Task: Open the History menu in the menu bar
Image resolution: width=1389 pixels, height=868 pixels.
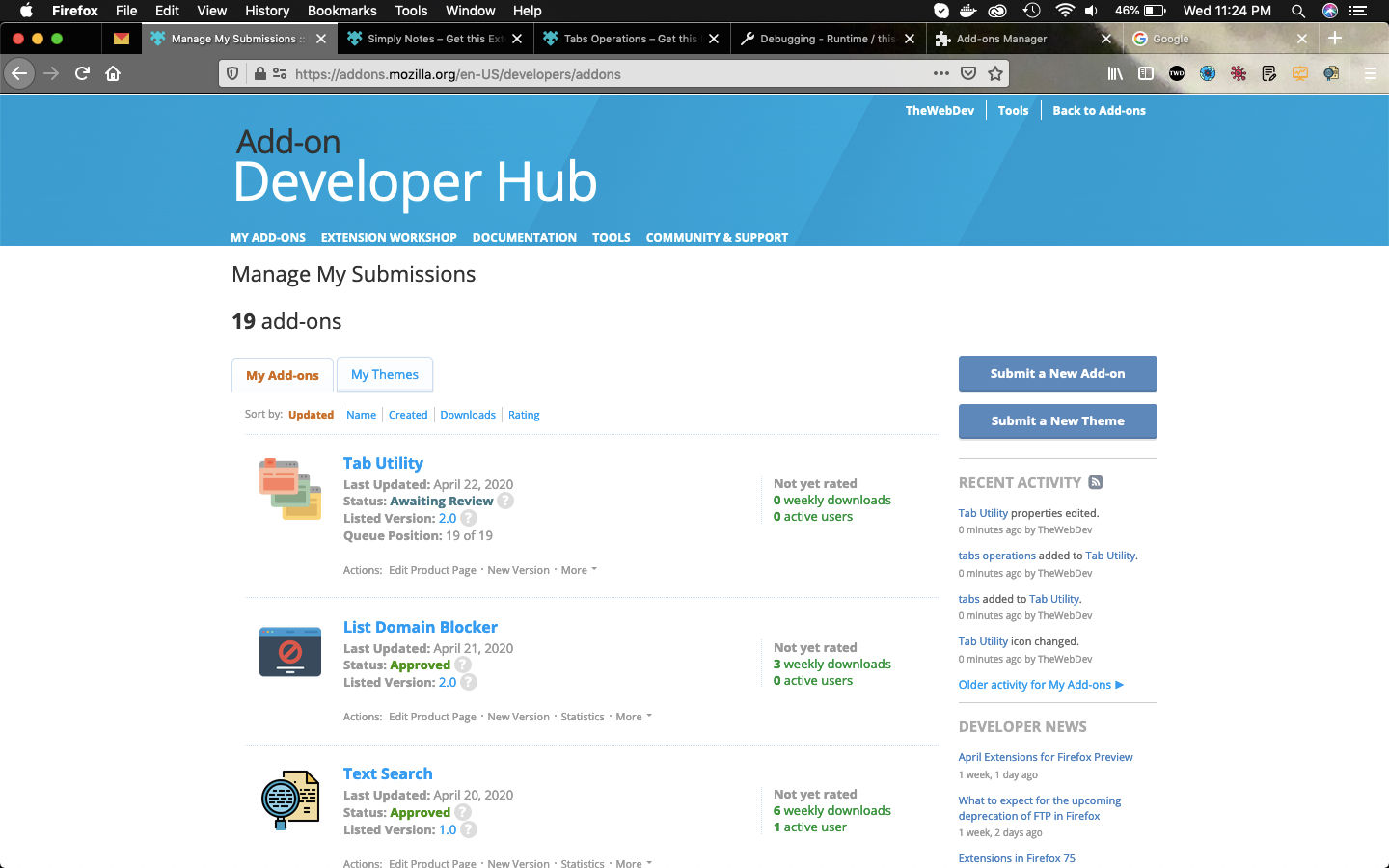Action: (267, 11)
